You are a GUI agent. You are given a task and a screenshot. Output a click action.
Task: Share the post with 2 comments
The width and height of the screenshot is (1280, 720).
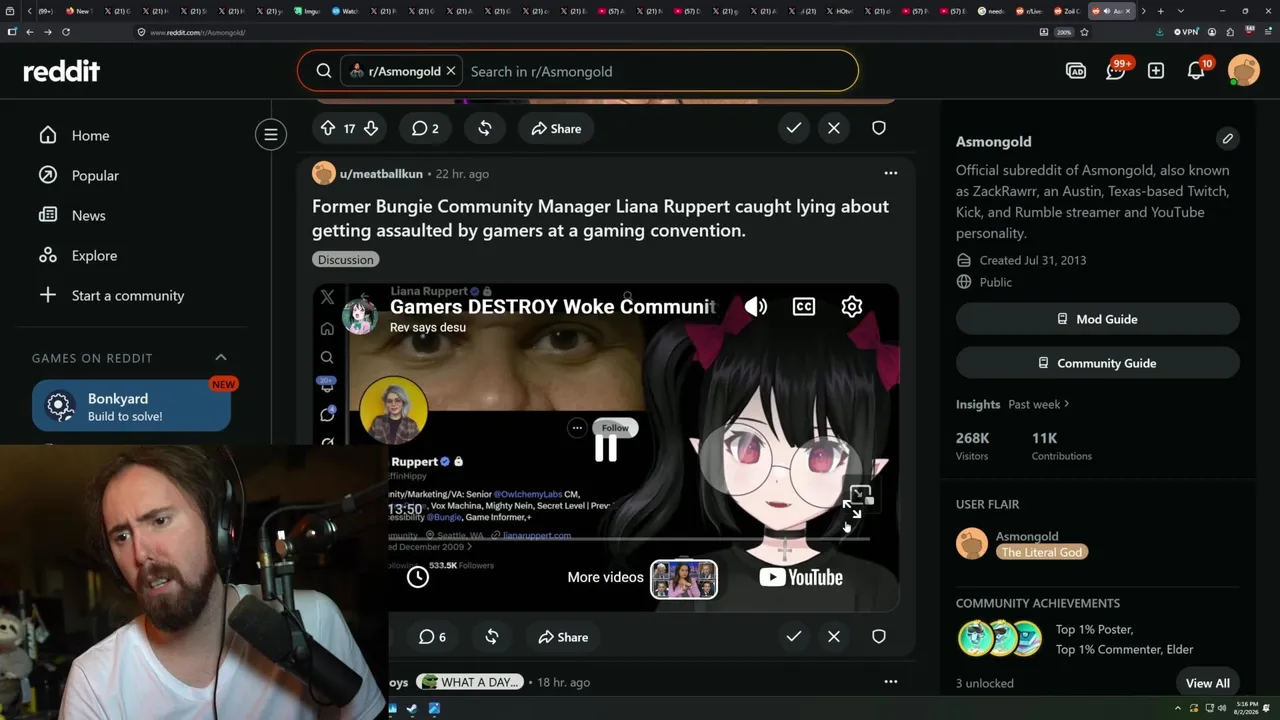point(556,128)
